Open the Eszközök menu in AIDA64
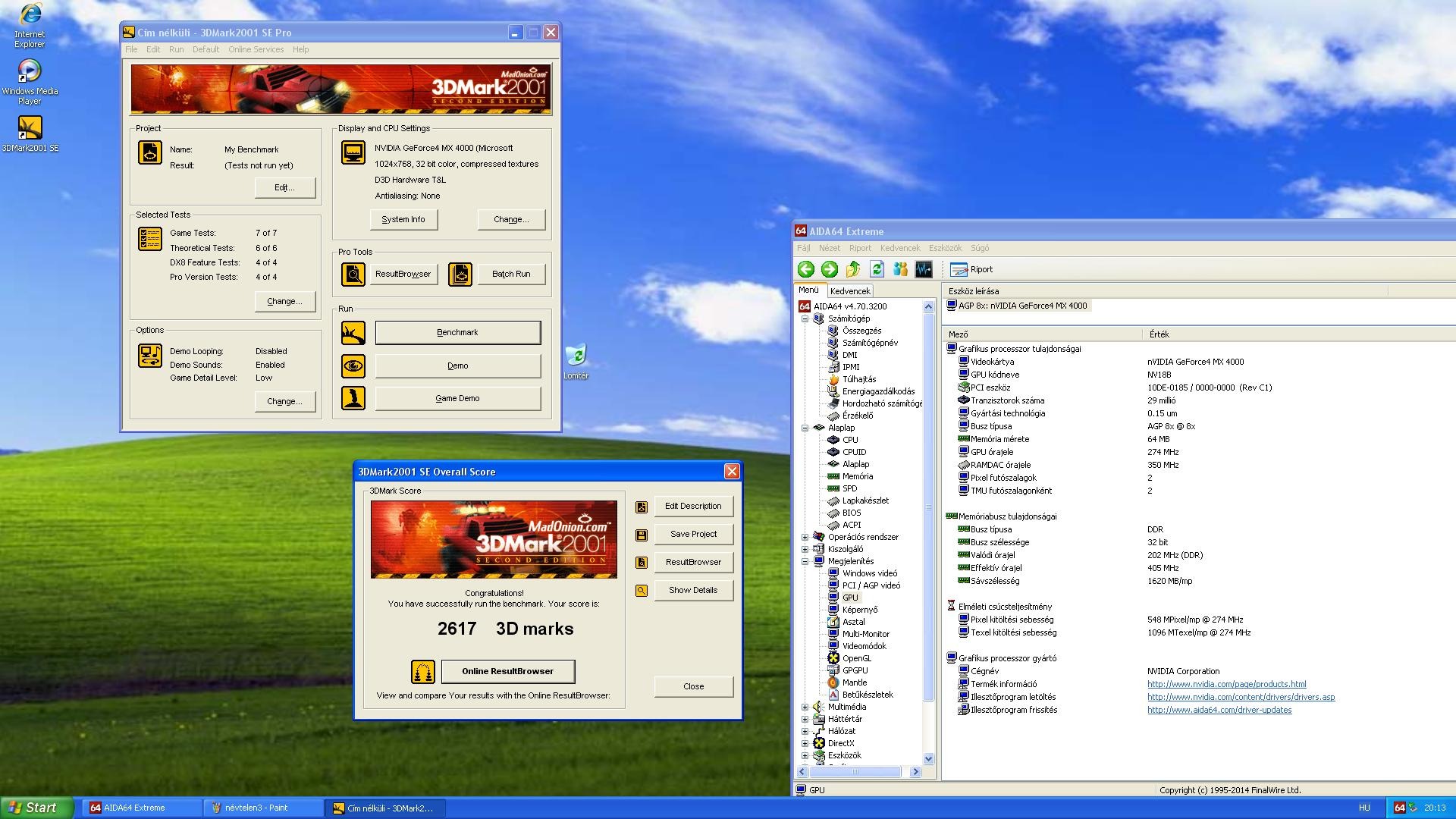 point(945,248)
